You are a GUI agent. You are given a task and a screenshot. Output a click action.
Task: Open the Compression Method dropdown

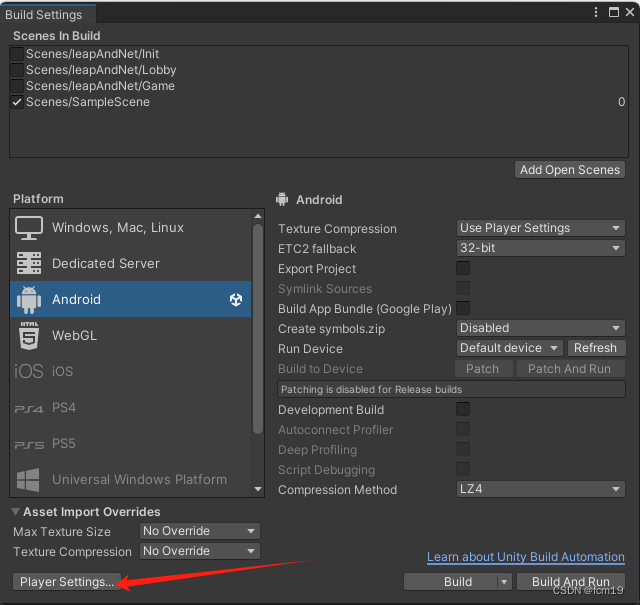pos(540,489)
